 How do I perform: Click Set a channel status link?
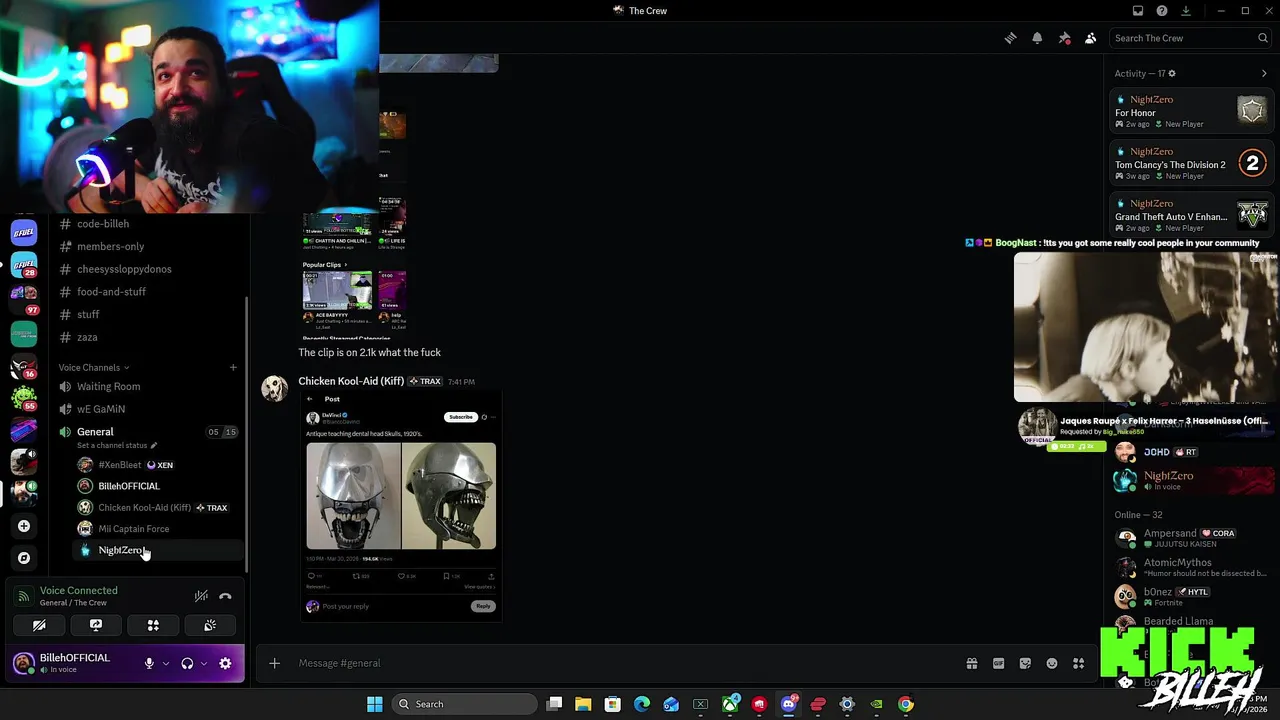117,445
